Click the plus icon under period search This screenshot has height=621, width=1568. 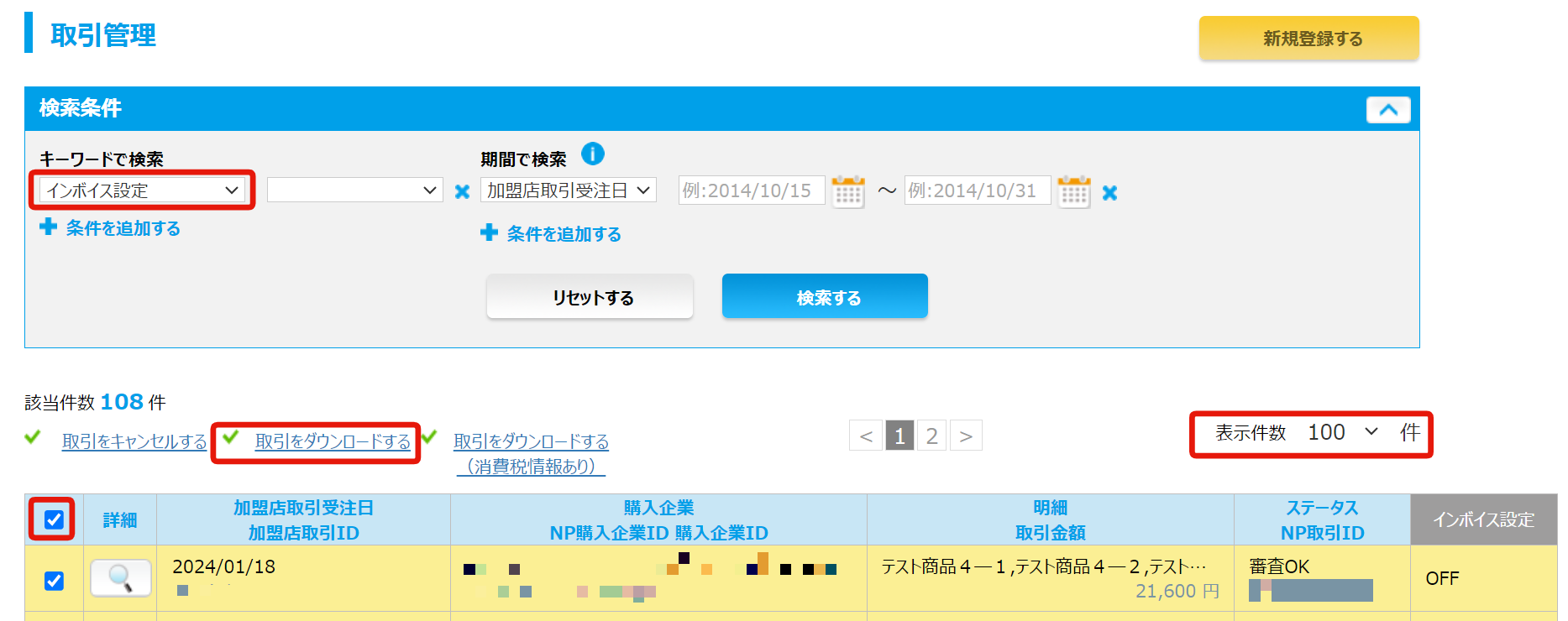pyautogui.click(x=490, y=232)
